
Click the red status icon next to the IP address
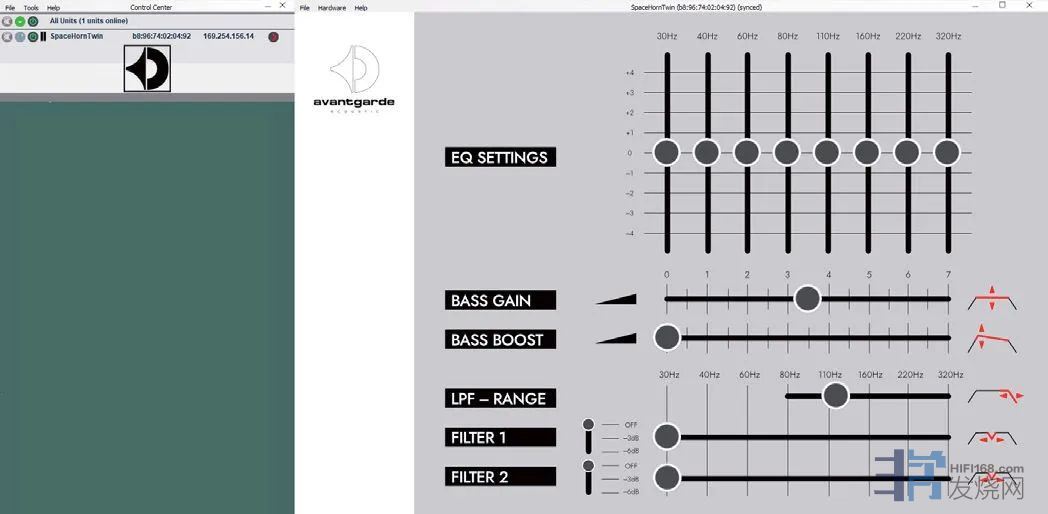[273, 37]
